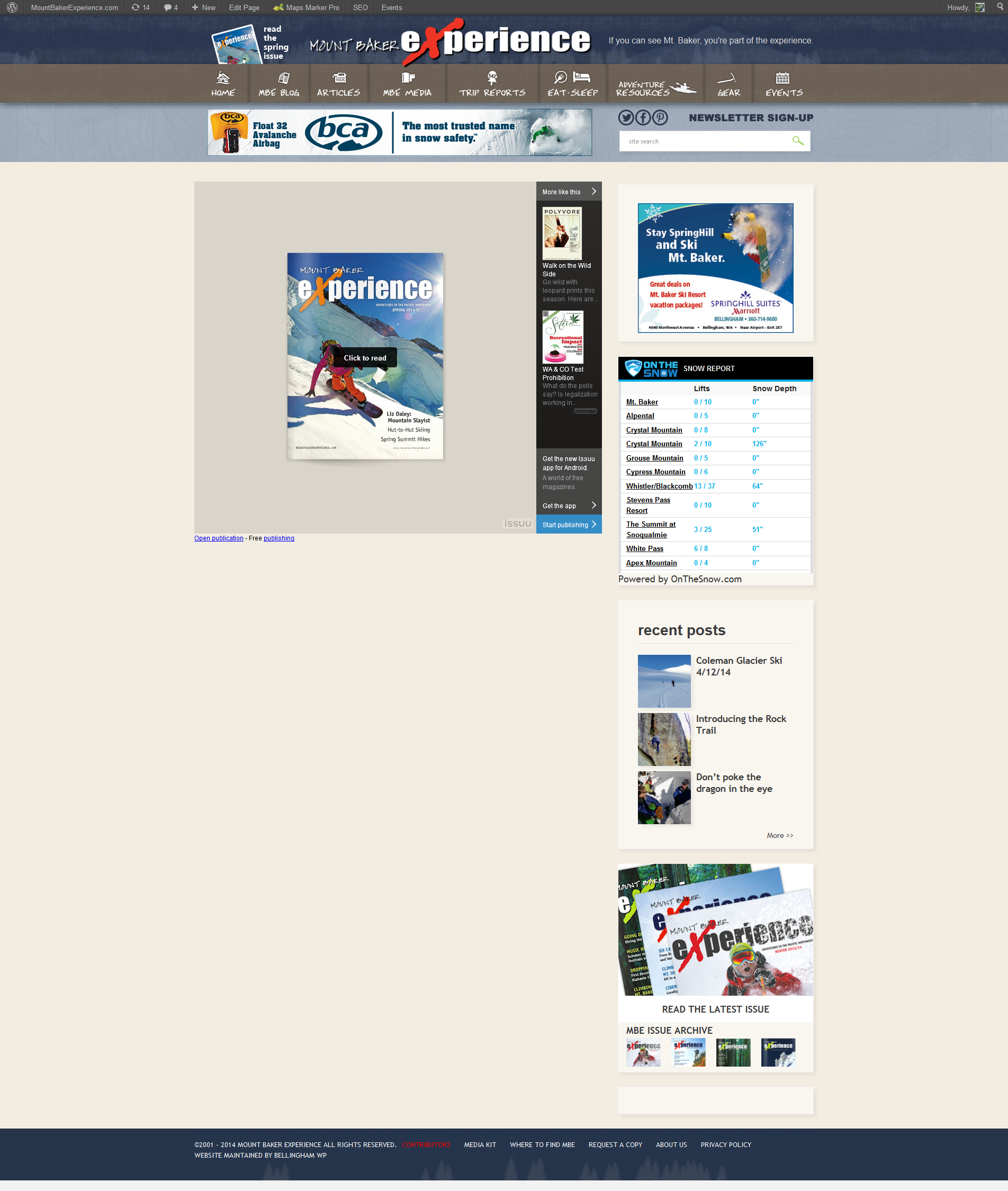Screen dimensions: 1008x1191
Task: Open About Us footer link
Action: (671, 1145)
